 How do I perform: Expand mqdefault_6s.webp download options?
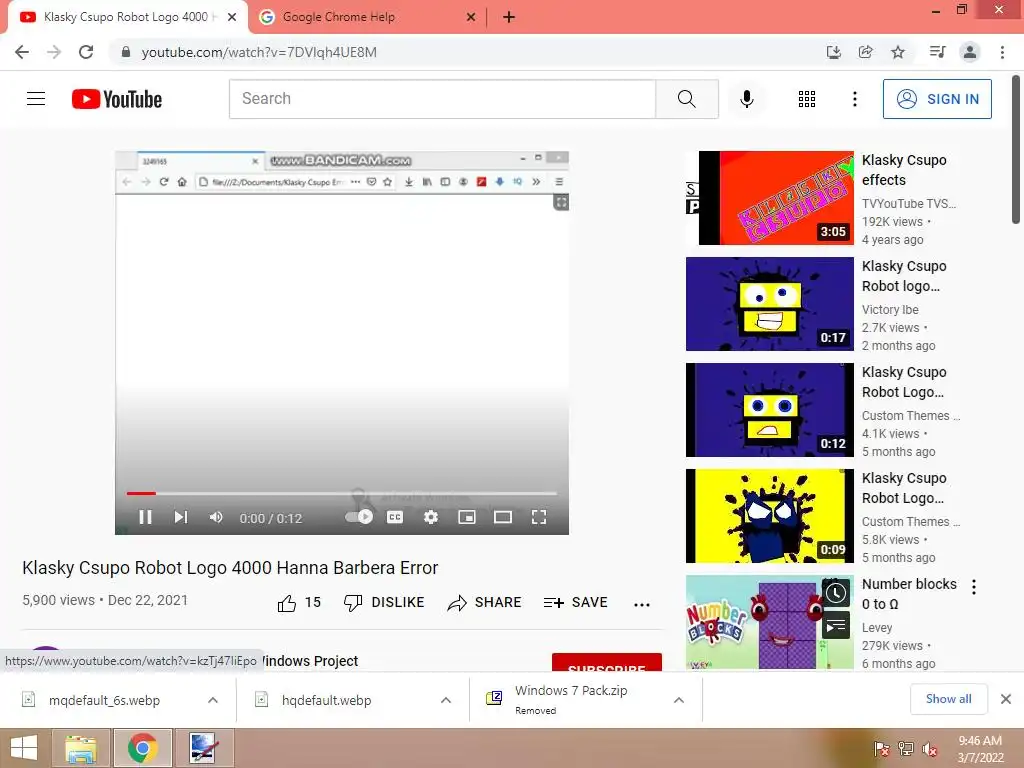click(x=213, y=700)
